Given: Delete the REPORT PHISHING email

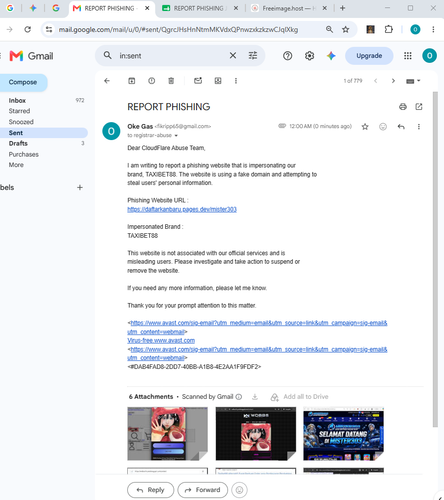Looking at the screenshot, I should tap(171, 81).
